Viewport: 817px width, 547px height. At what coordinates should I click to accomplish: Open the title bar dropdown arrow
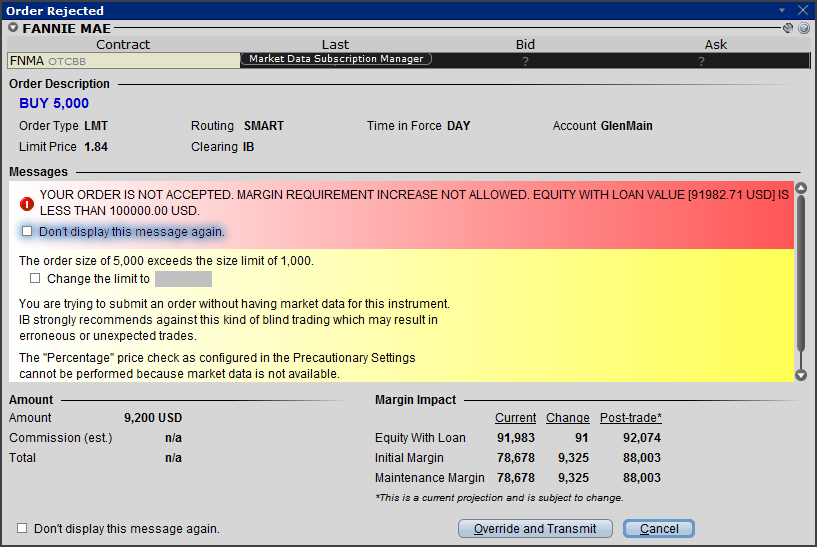(782, 10)
